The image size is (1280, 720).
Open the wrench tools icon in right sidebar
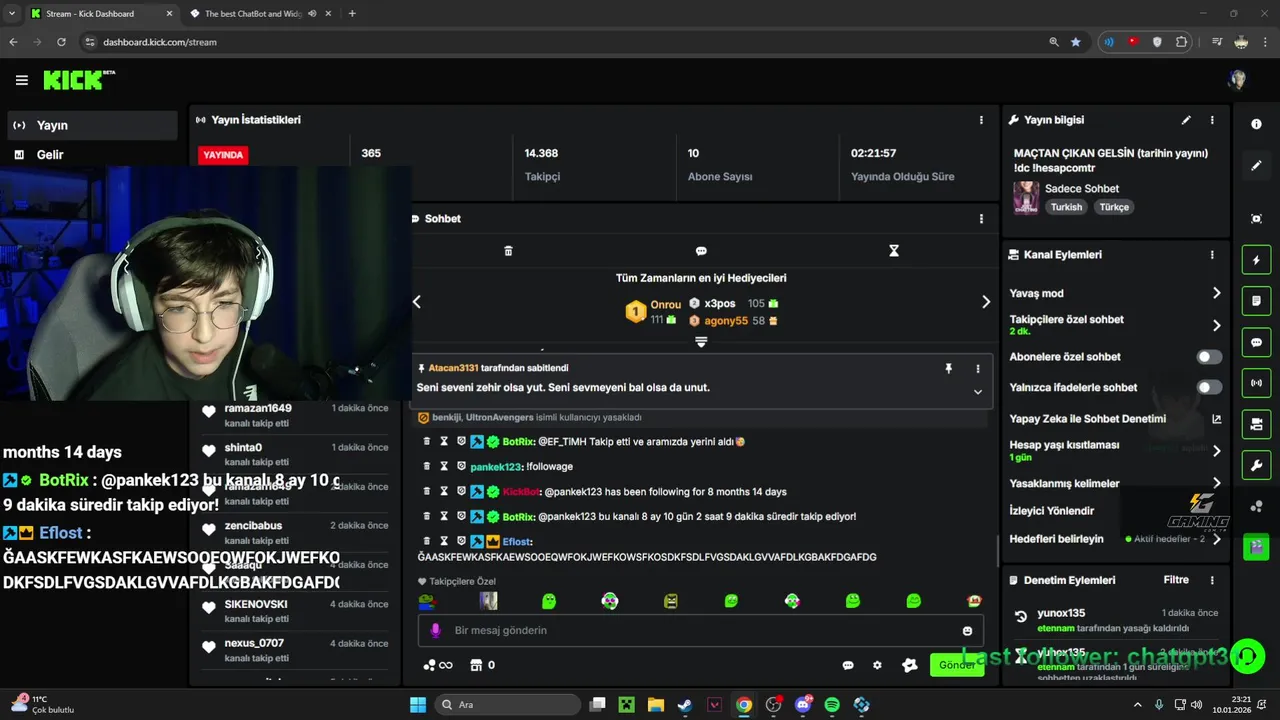pos(1256,465)
